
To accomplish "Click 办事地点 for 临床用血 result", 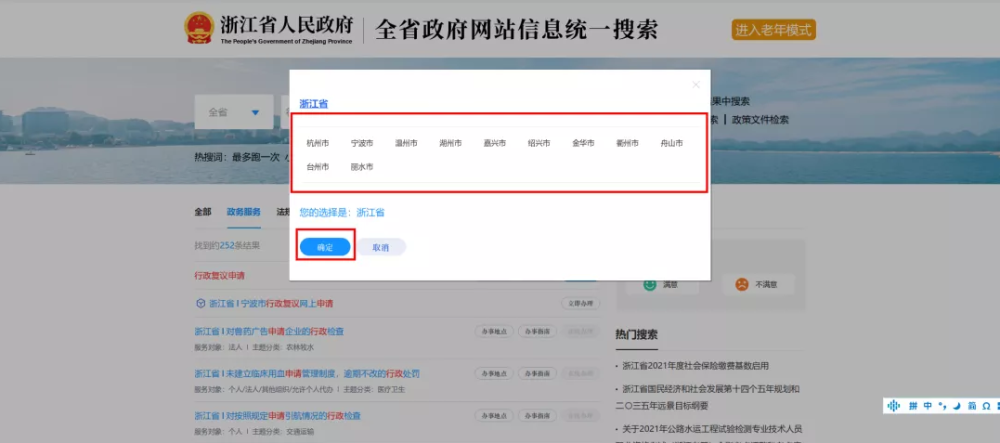I will 494,374.
